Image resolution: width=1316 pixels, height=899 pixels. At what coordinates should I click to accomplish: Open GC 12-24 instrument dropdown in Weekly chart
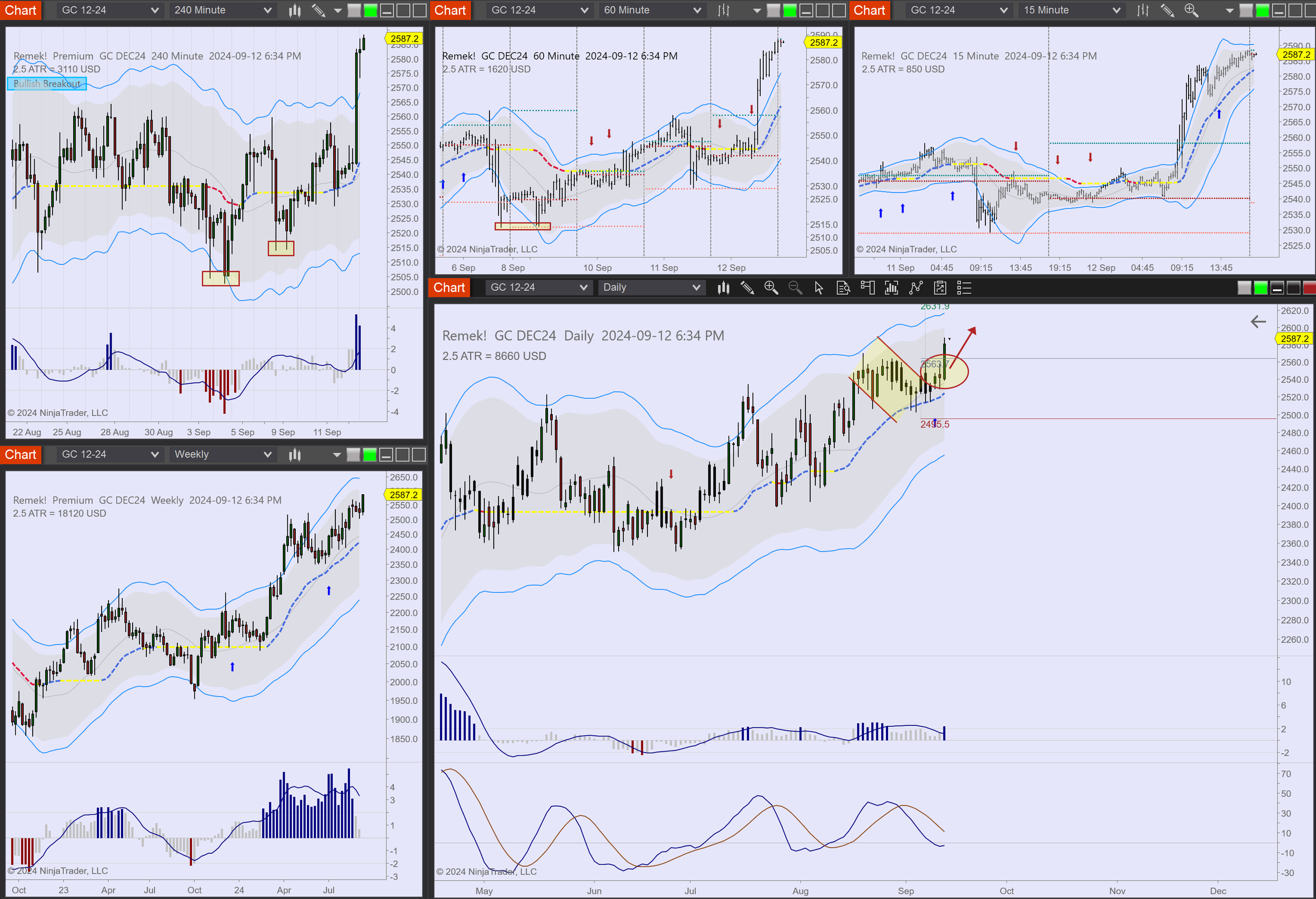[109, 455]
